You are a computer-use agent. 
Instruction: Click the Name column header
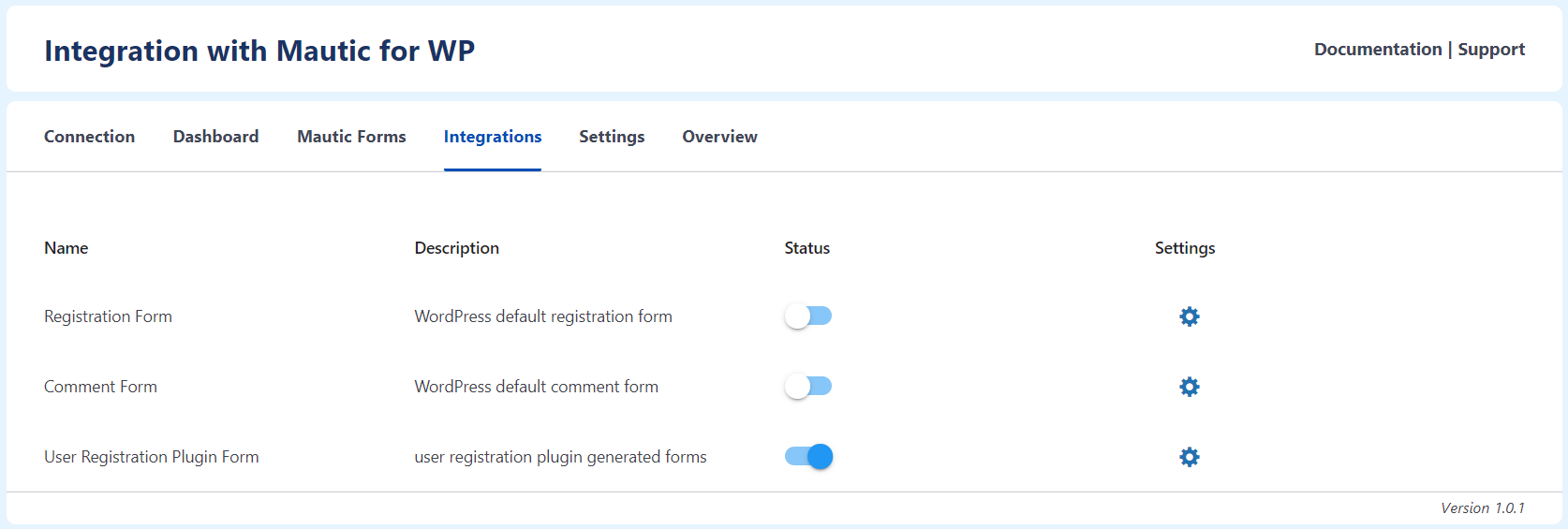click(x=66, y=248)
